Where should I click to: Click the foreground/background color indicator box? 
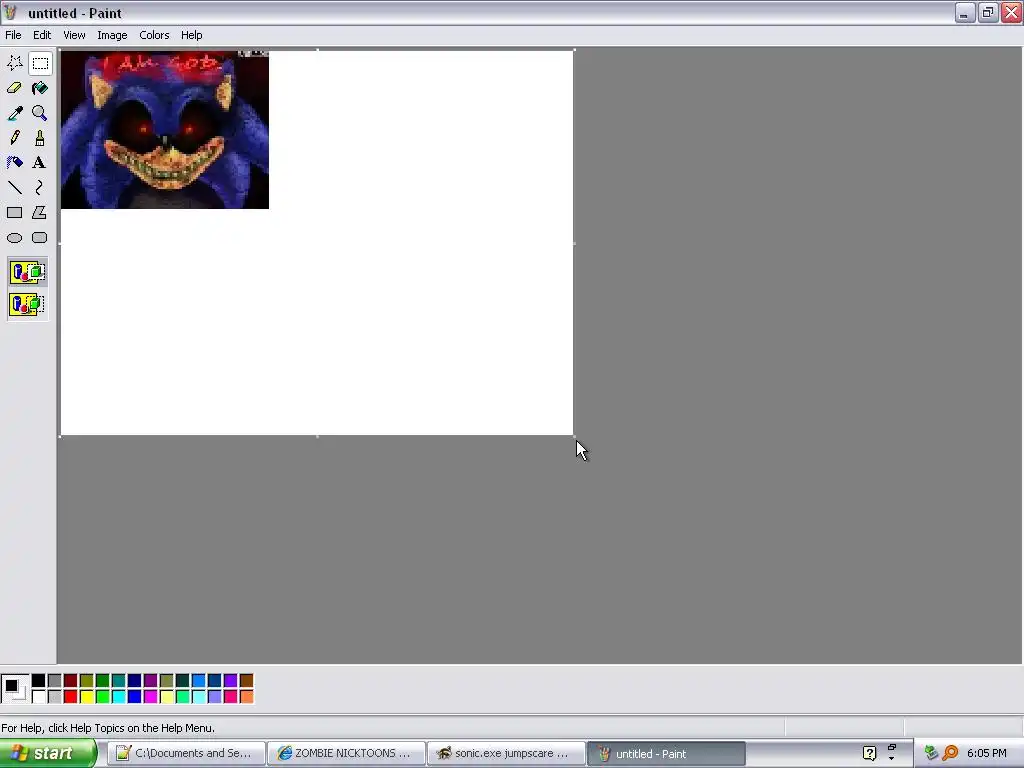click(15, 689)
